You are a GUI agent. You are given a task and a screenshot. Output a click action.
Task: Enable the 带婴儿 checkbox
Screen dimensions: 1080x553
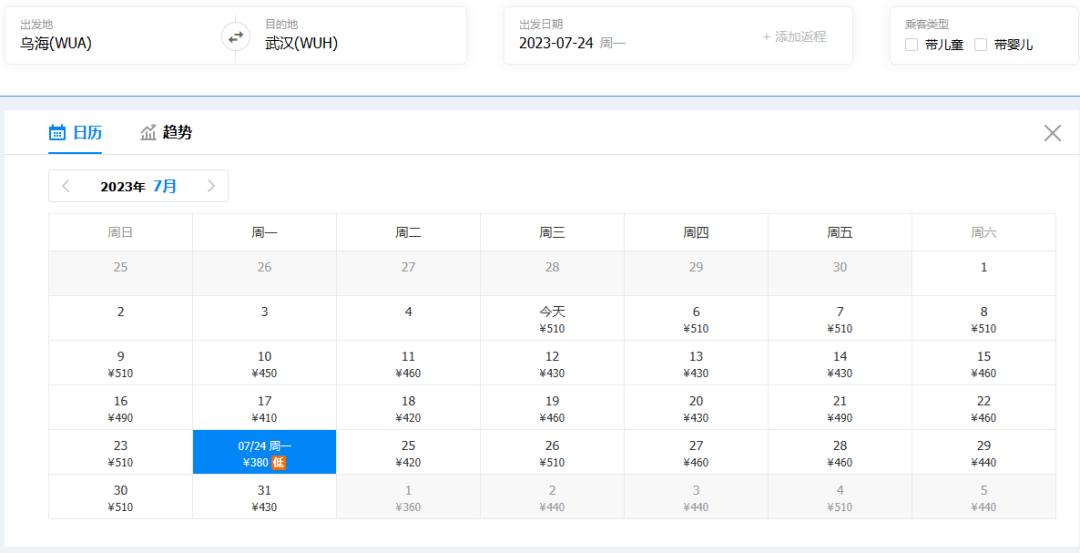tap(981, 45)
